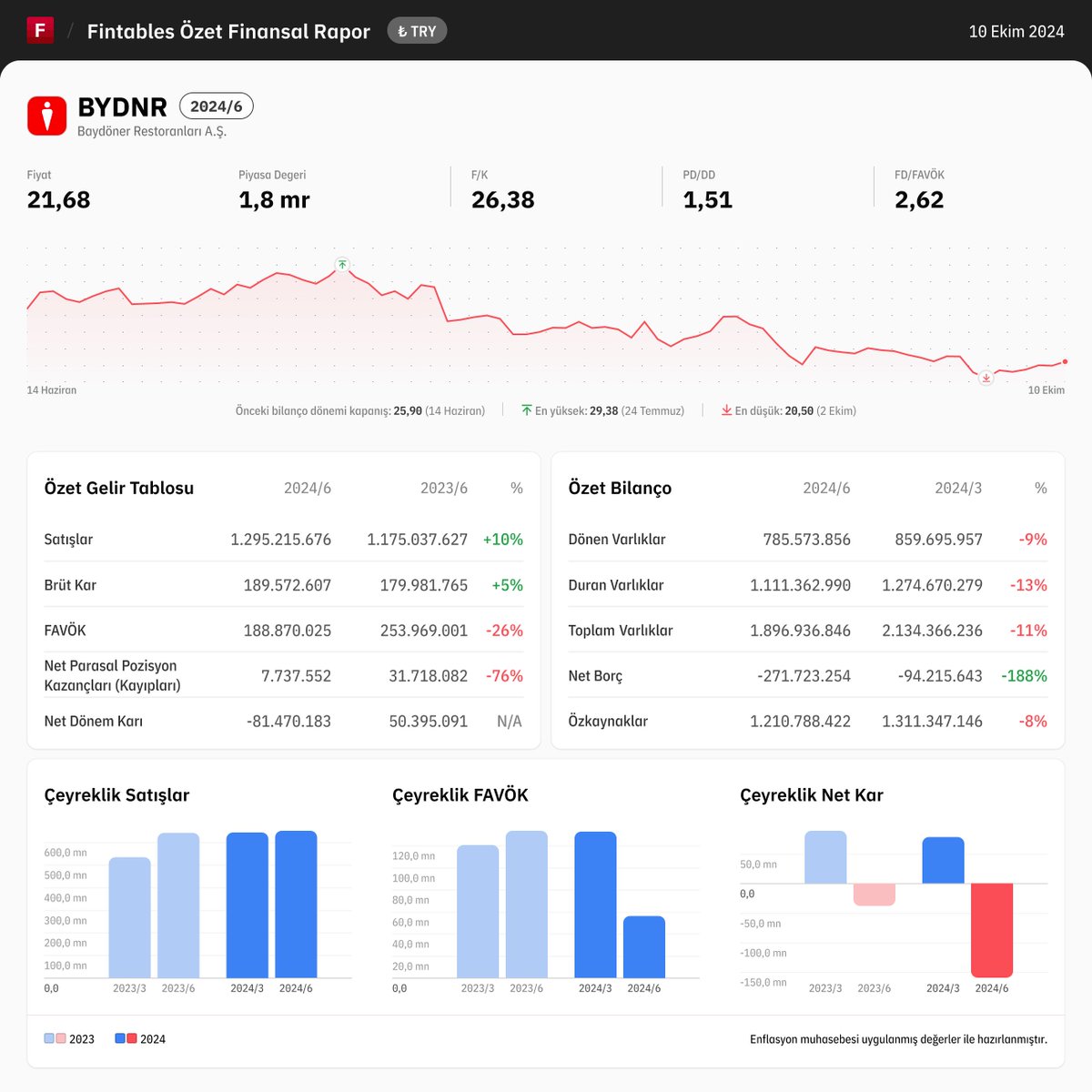This screenshot has width=1092, height=1092.
Task: Click the 2024/6 bar in Çeyreklik Satışlar
Action: click(296, 905)
